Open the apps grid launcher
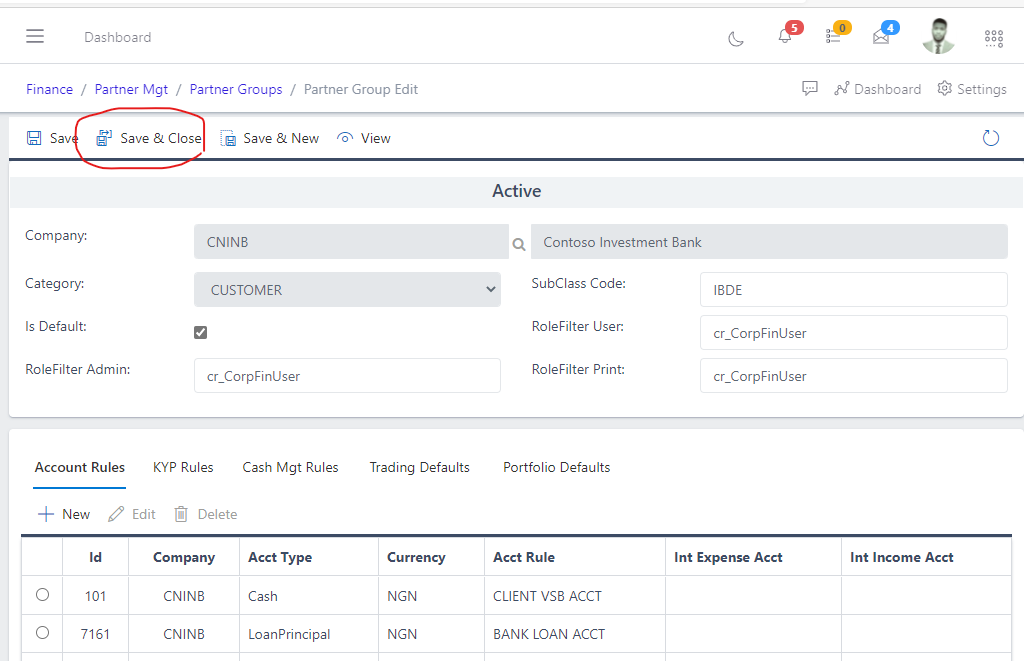The image size is (1024, 661). [x=993, y=38]
